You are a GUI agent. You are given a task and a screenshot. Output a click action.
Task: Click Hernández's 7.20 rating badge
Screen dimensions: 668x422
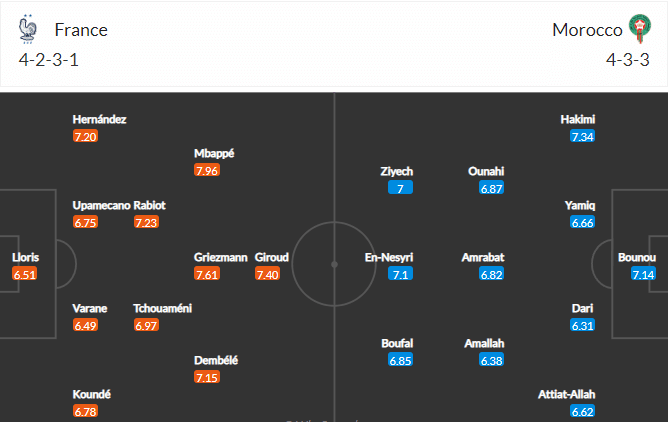click(x=85, y=137)
